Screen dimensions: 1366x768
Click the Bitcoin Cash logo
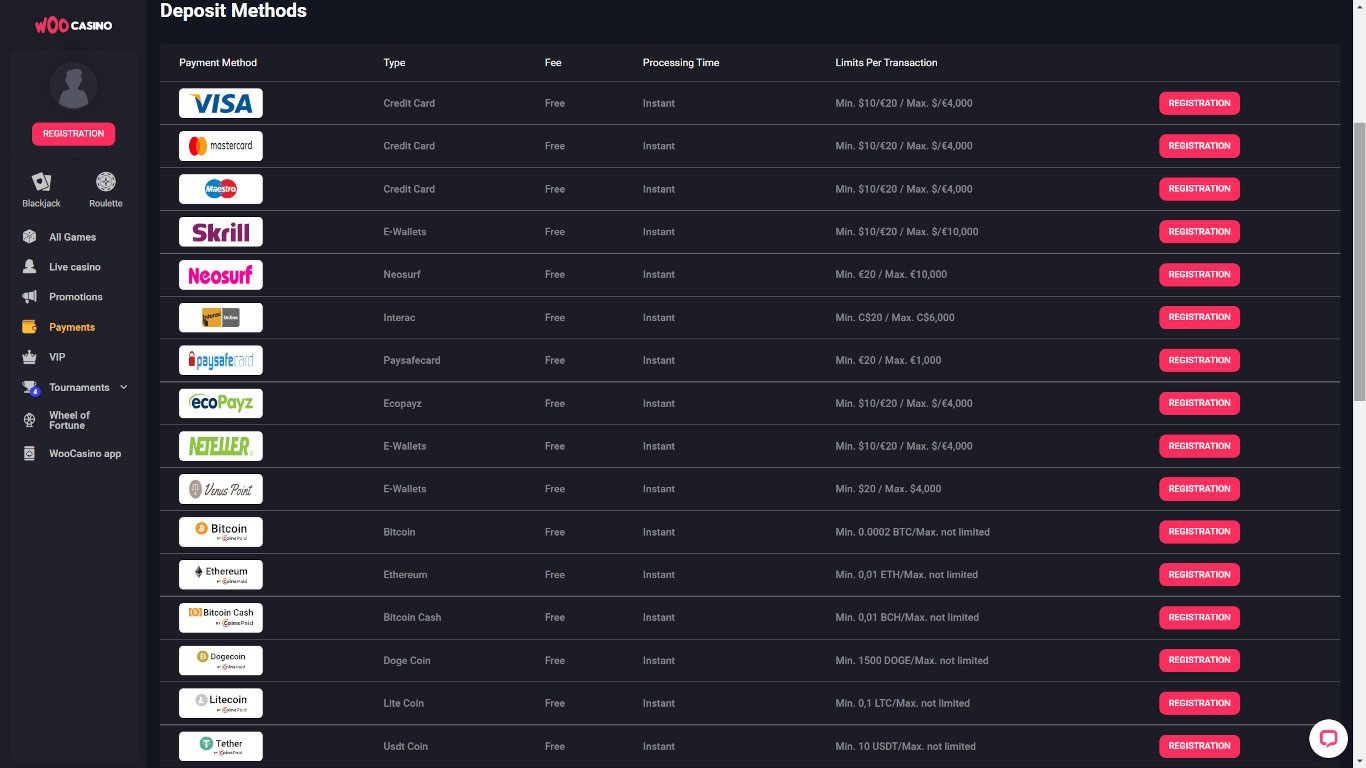(x=221, y=618)
